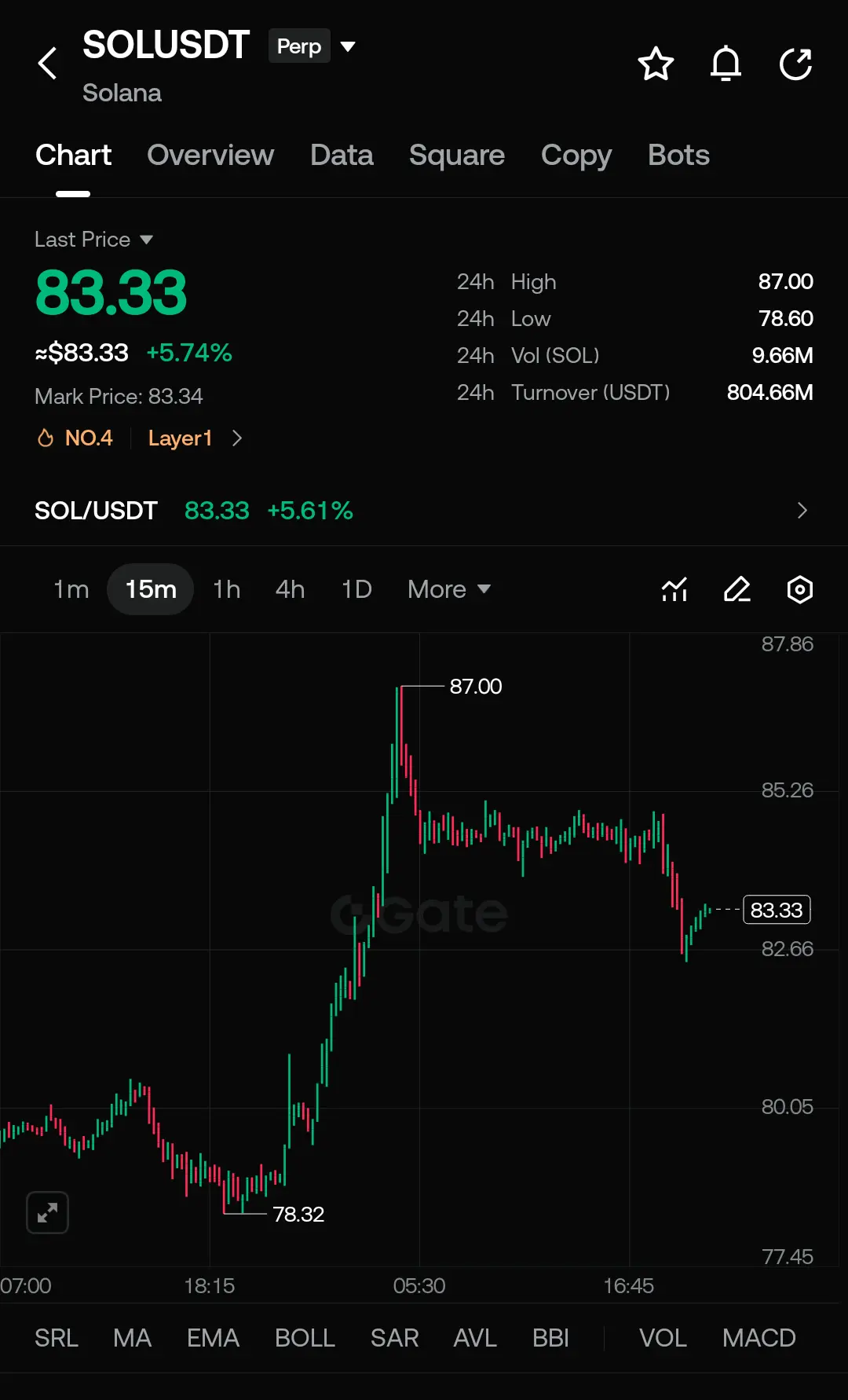848x1400 pixels.
Task: Go back using the left arrow
Action: coord(48,64)
